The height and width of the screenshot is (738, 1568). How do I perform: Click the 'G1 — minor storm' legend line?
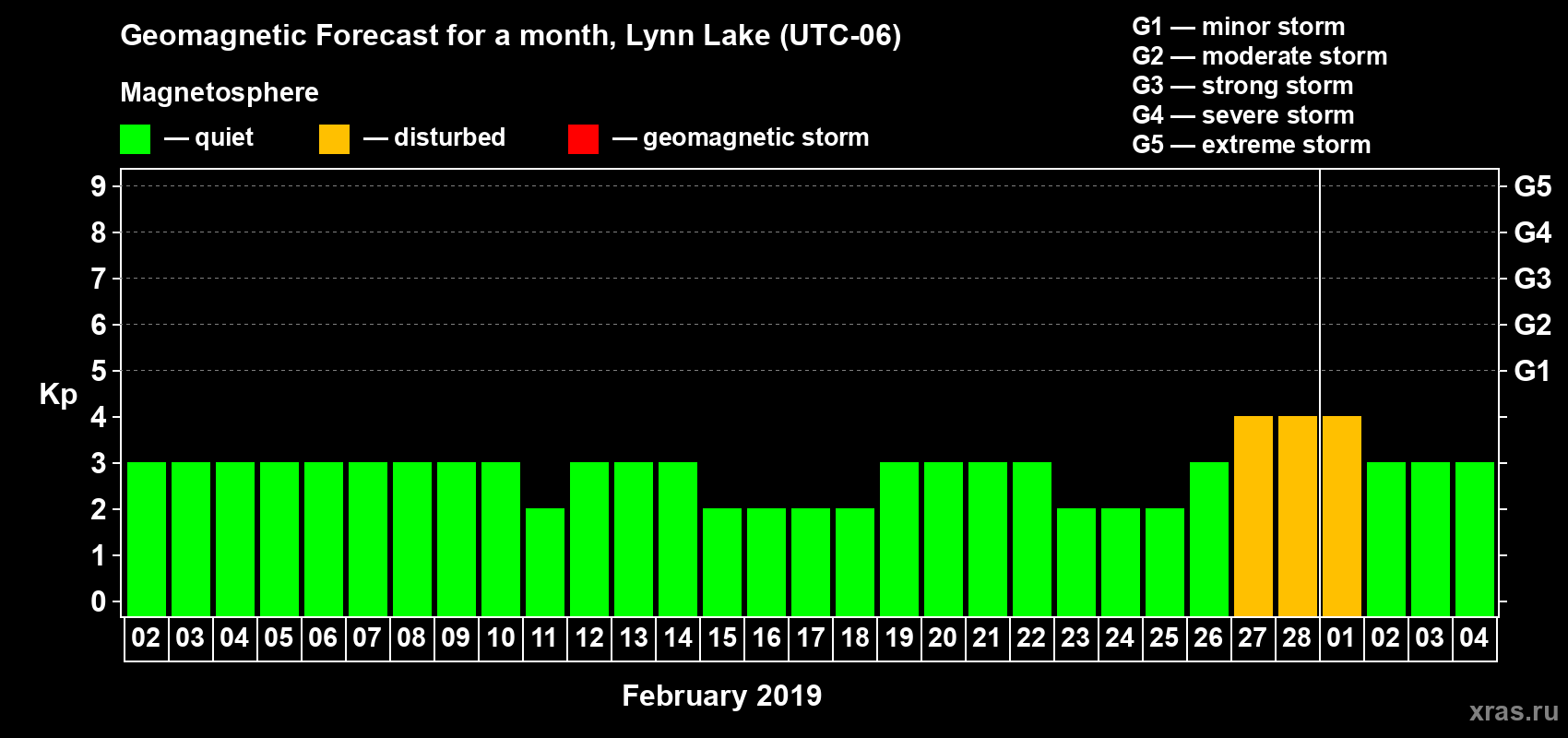(1238, 27)
